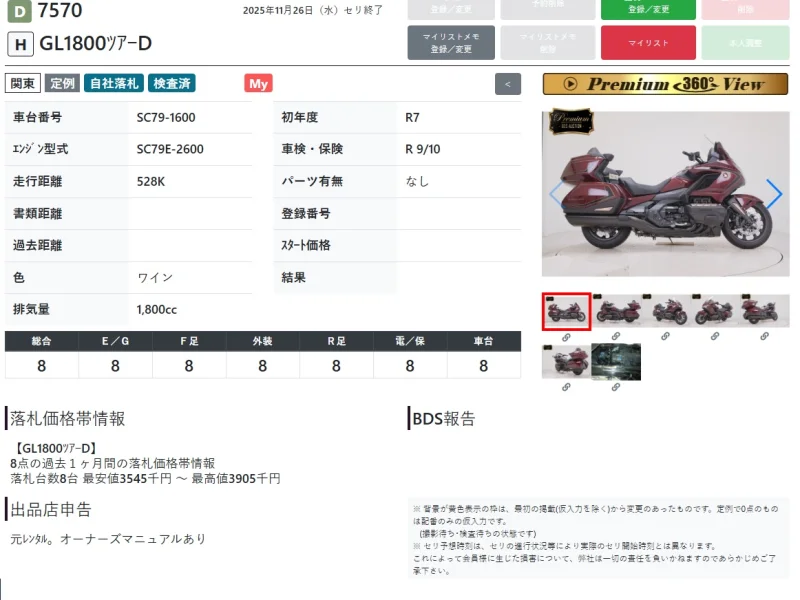Click the 自社落札 tag
The image size is (800, 600).
[114, 83]
